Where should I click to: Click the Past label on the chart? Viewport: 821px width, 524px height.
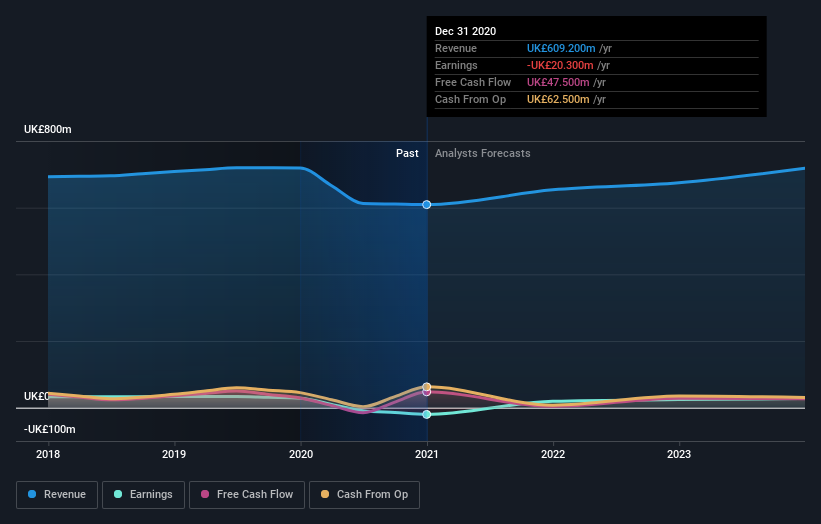pos(407,153)
